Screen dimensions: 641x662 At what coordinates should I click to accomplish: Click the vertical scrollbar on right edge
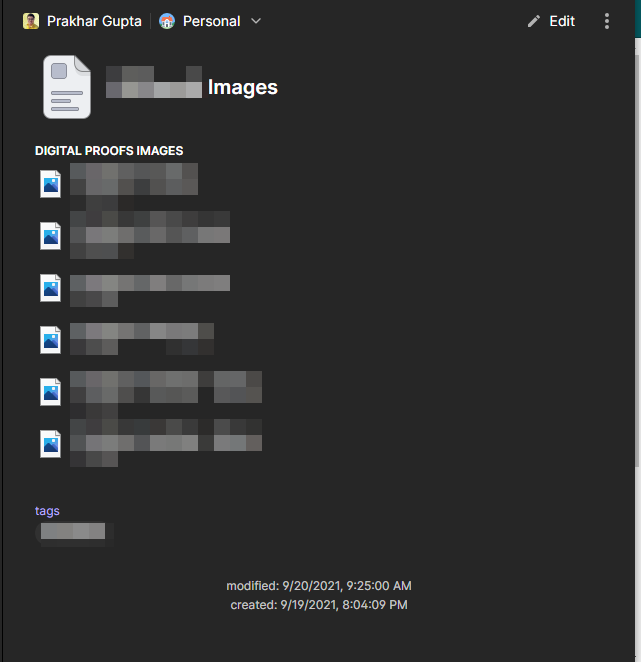[636, 250]
